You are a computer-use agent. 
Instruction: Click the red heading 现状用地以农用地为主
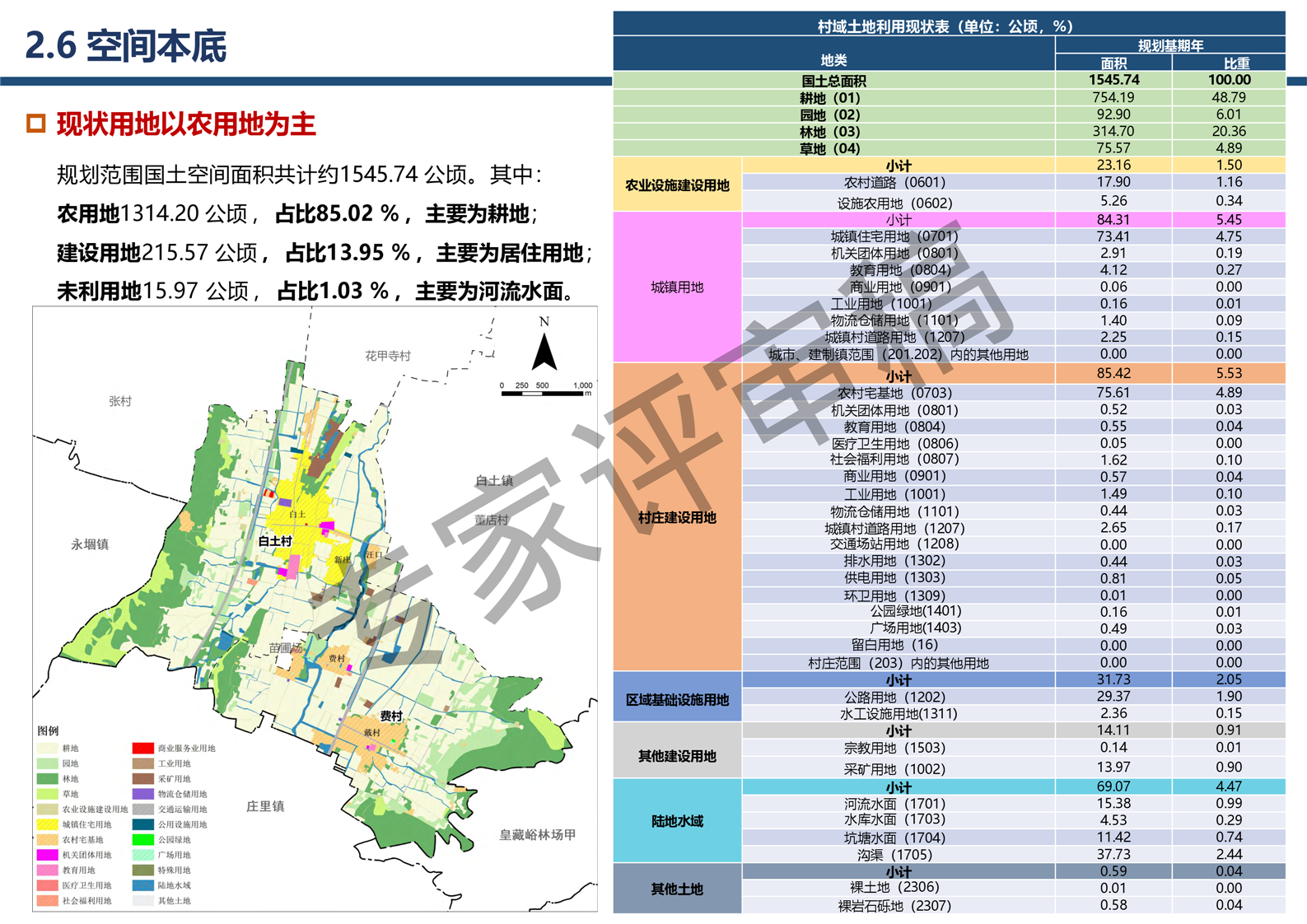(x=186, y=124)
